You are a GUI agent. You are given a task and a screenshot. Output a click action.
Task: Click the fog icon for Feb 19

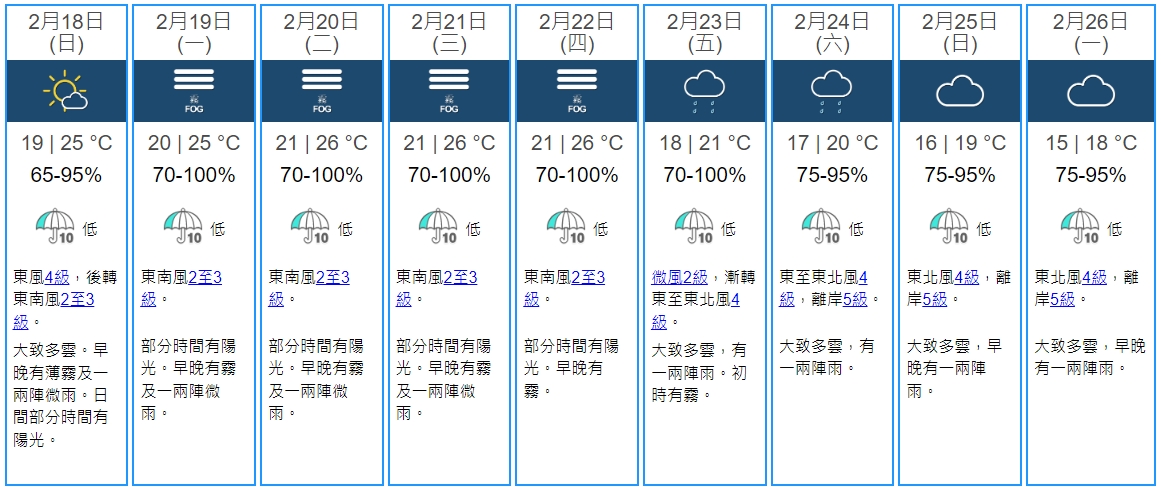[193, 91]
